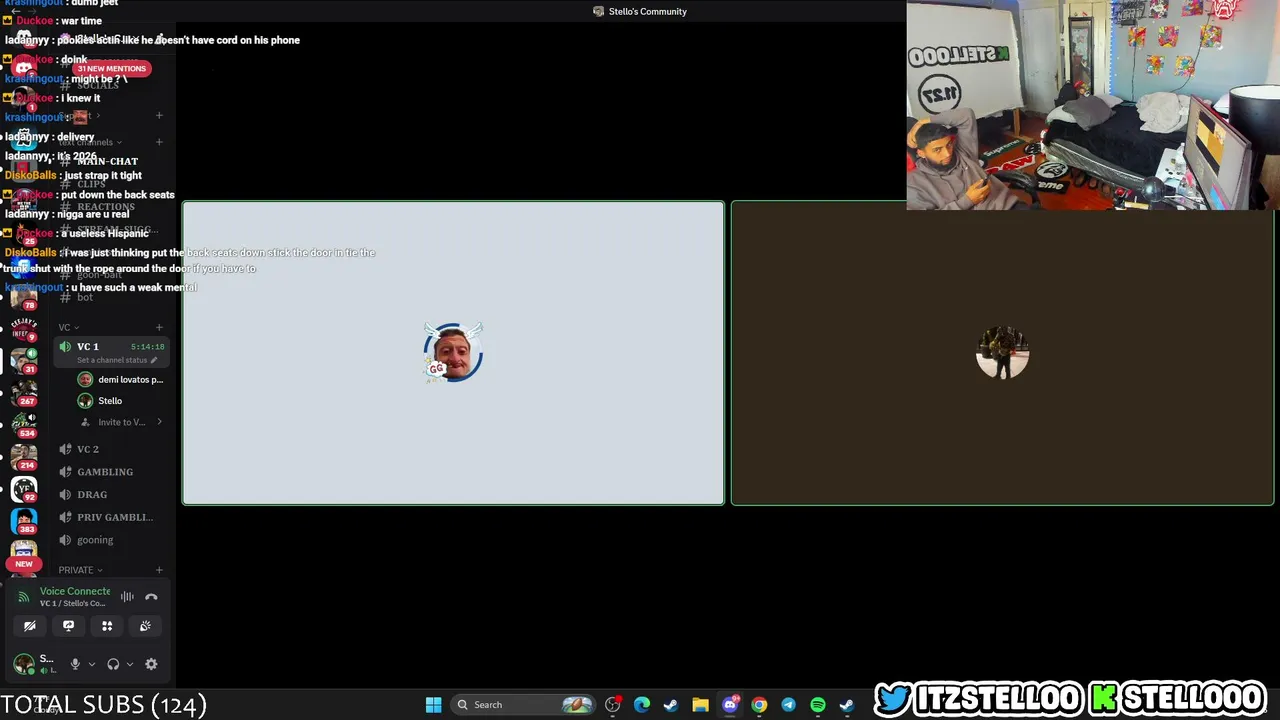Join the DRAG voice channel

click(x=111, y=495)
